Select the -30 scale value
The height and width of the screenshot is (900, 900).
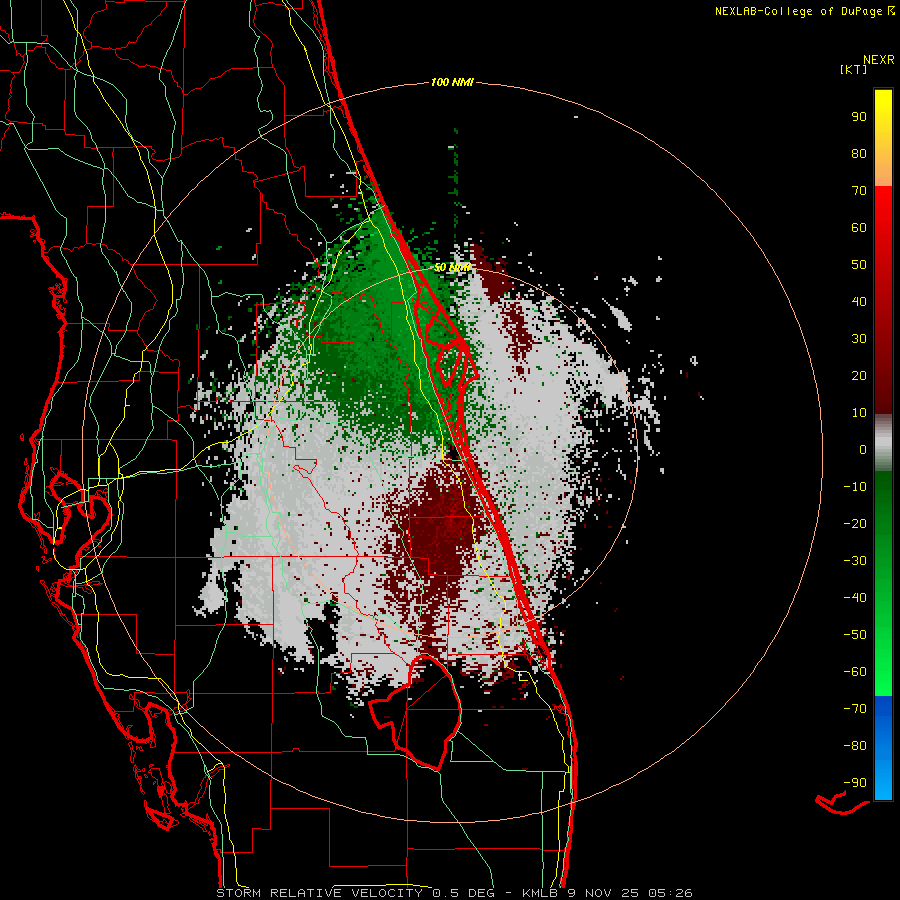click(855, 561)
